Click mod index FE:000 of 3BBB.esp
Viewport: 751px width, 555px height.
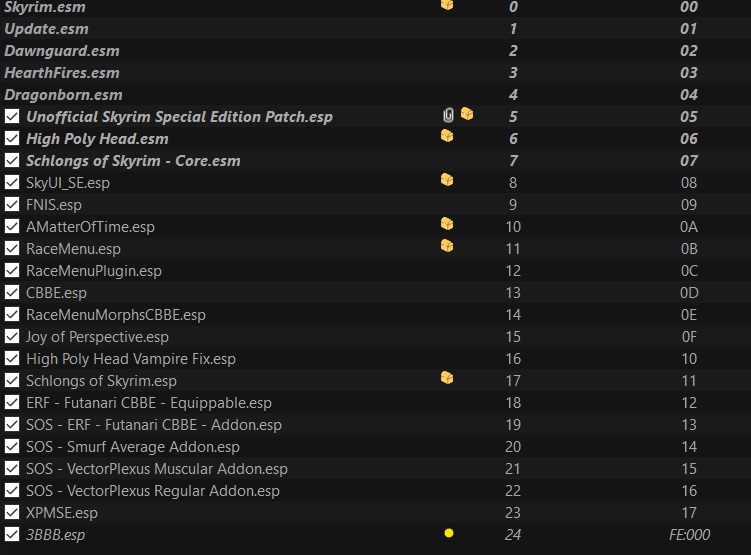pos(689,534)
